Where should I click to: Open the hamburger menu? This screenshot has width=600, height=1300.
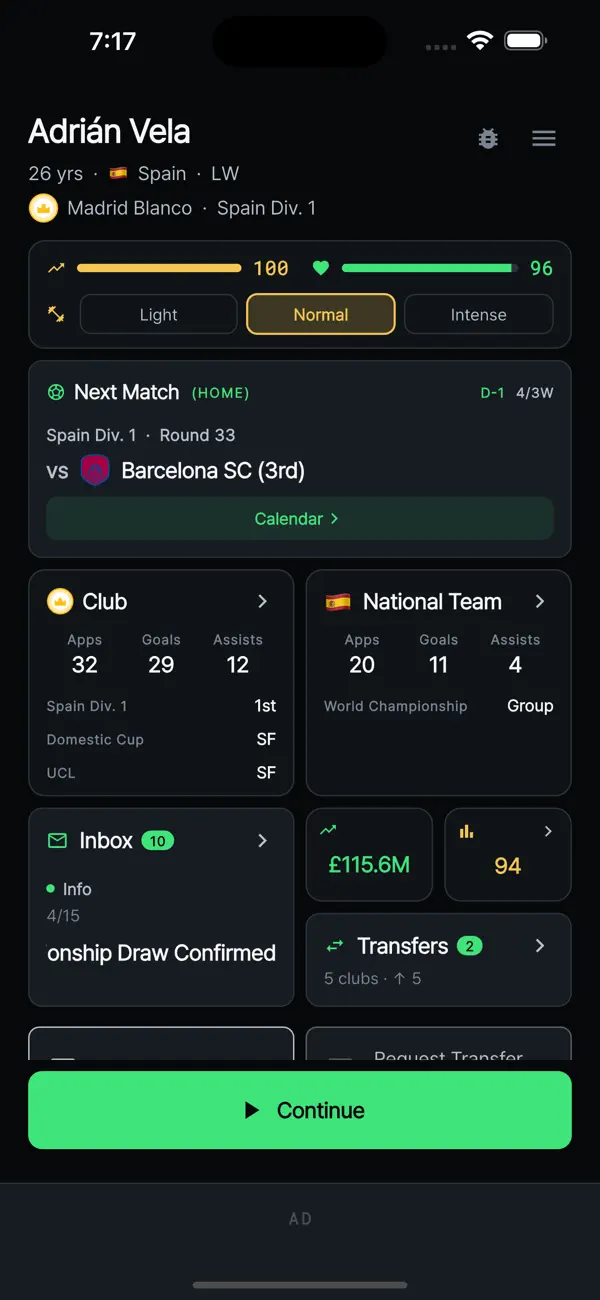click(544, 139)
